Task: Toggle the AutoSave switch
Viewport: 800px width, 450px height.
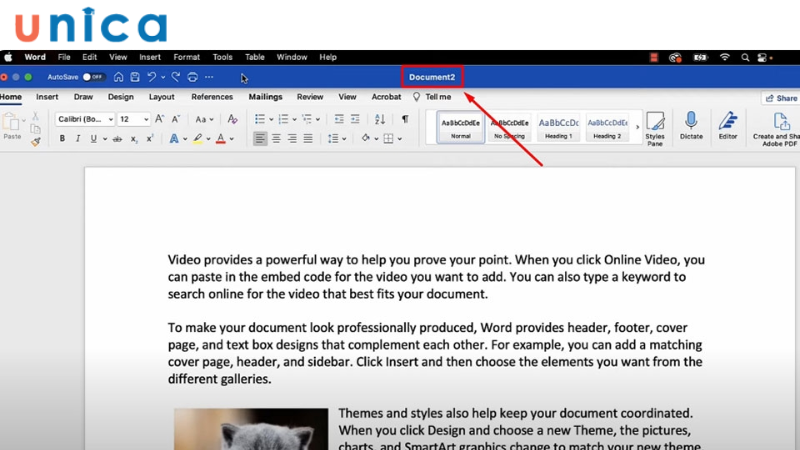Action: [93, 77]
